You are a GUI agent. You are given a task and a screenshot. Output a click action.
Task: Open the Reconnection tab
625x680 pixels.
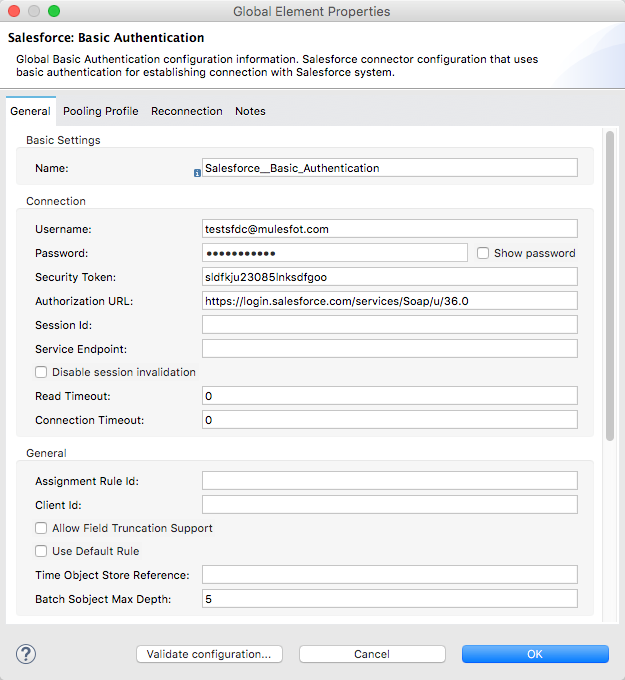point(187,111)
